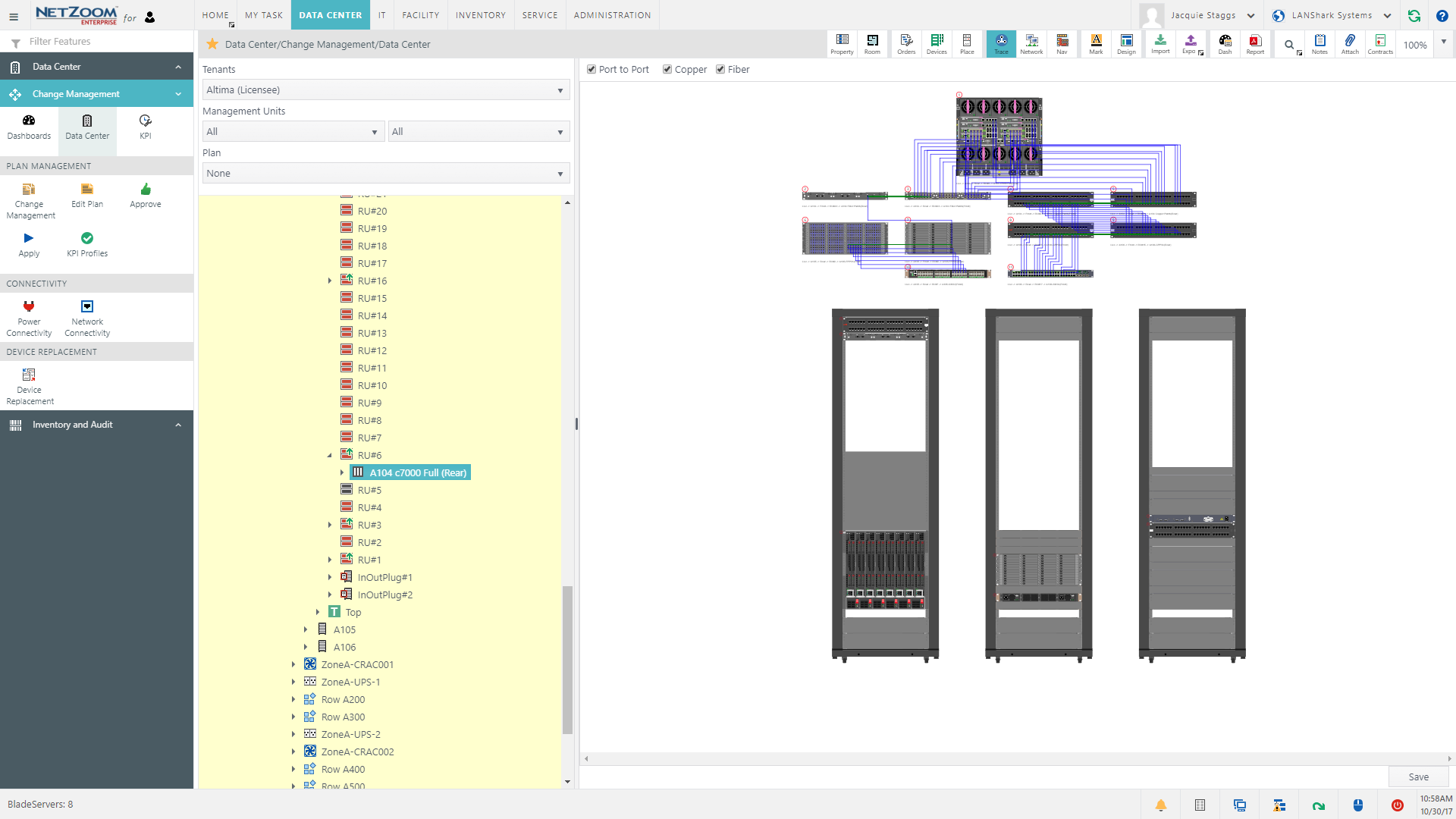Click the ADMINISTRATION menu item

[x=612, y=15]
